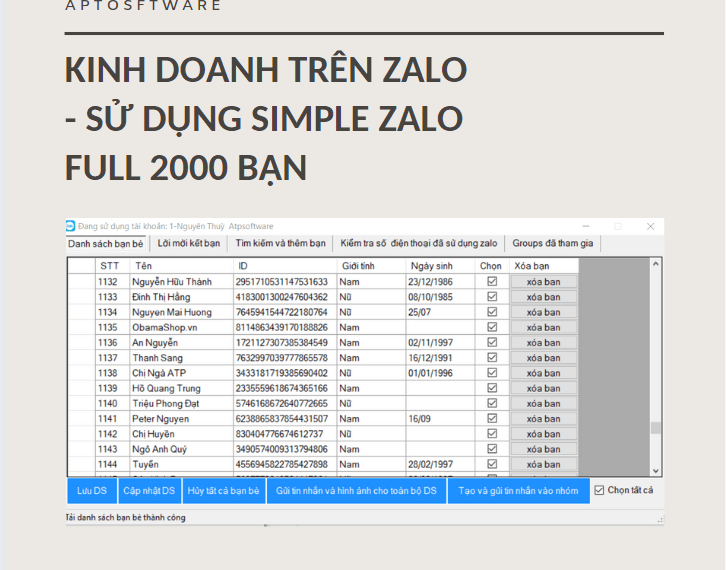The image size is (726, 570).
Task: Select the ID cell 2951710531147531633
Action: pyautogui.click(x=285, y=282)
